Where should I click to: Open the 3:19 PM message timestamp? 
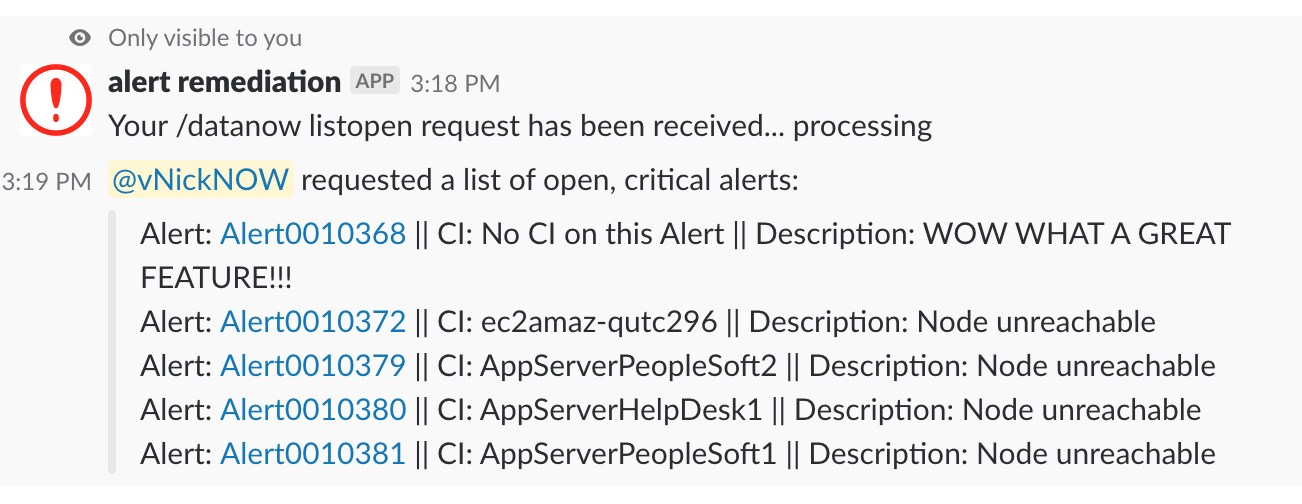coord(47,182)
